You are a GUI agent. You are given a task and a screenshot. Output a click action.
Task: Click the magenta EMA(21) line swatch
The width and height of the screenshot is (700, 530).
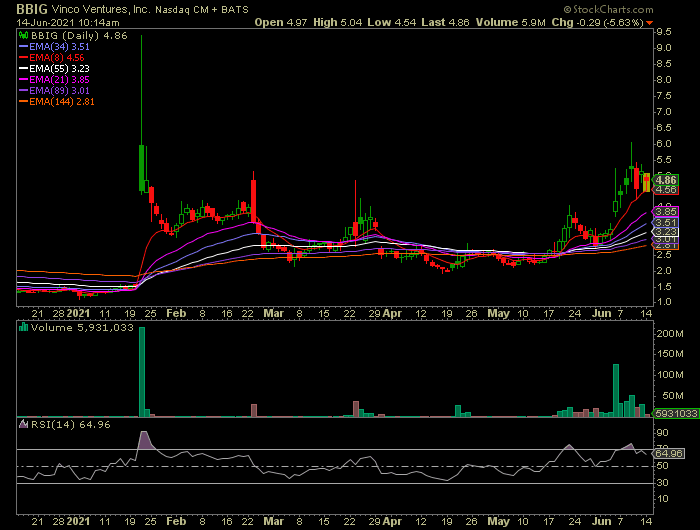pyautogui.click(x=24, y=79)
